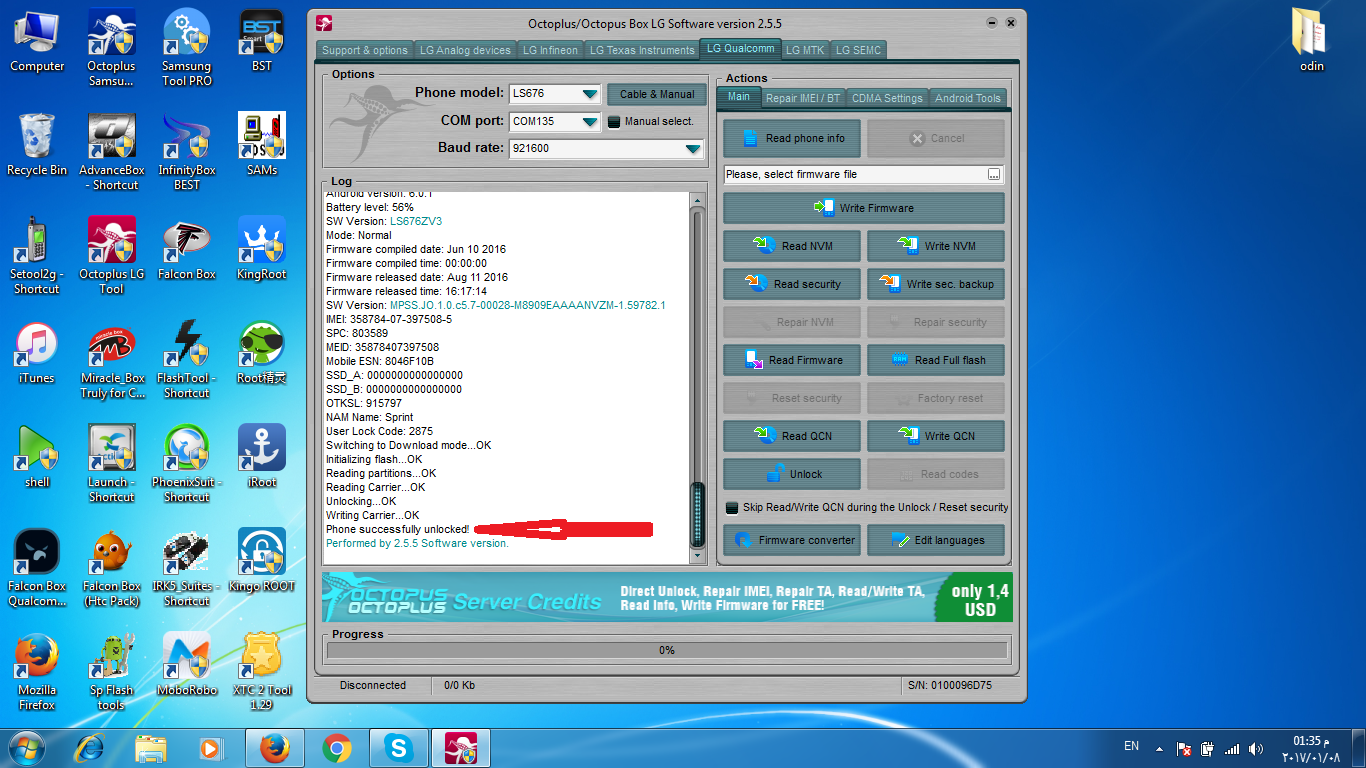The height and width of the screenshot is (768, 1366).
Task: Click the Write sec. backup button
Action: click(x=936, y=284)
